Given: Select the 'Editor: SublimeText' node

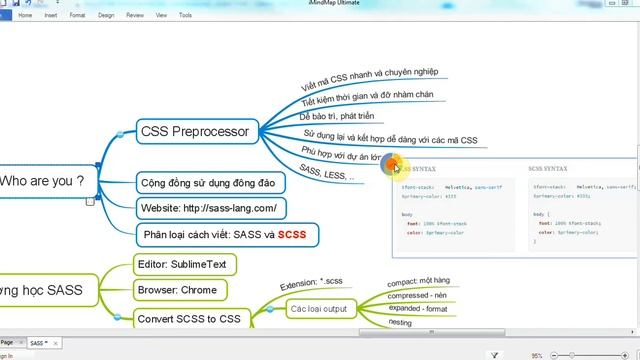Looking at the screenshot, I should 185,264.
